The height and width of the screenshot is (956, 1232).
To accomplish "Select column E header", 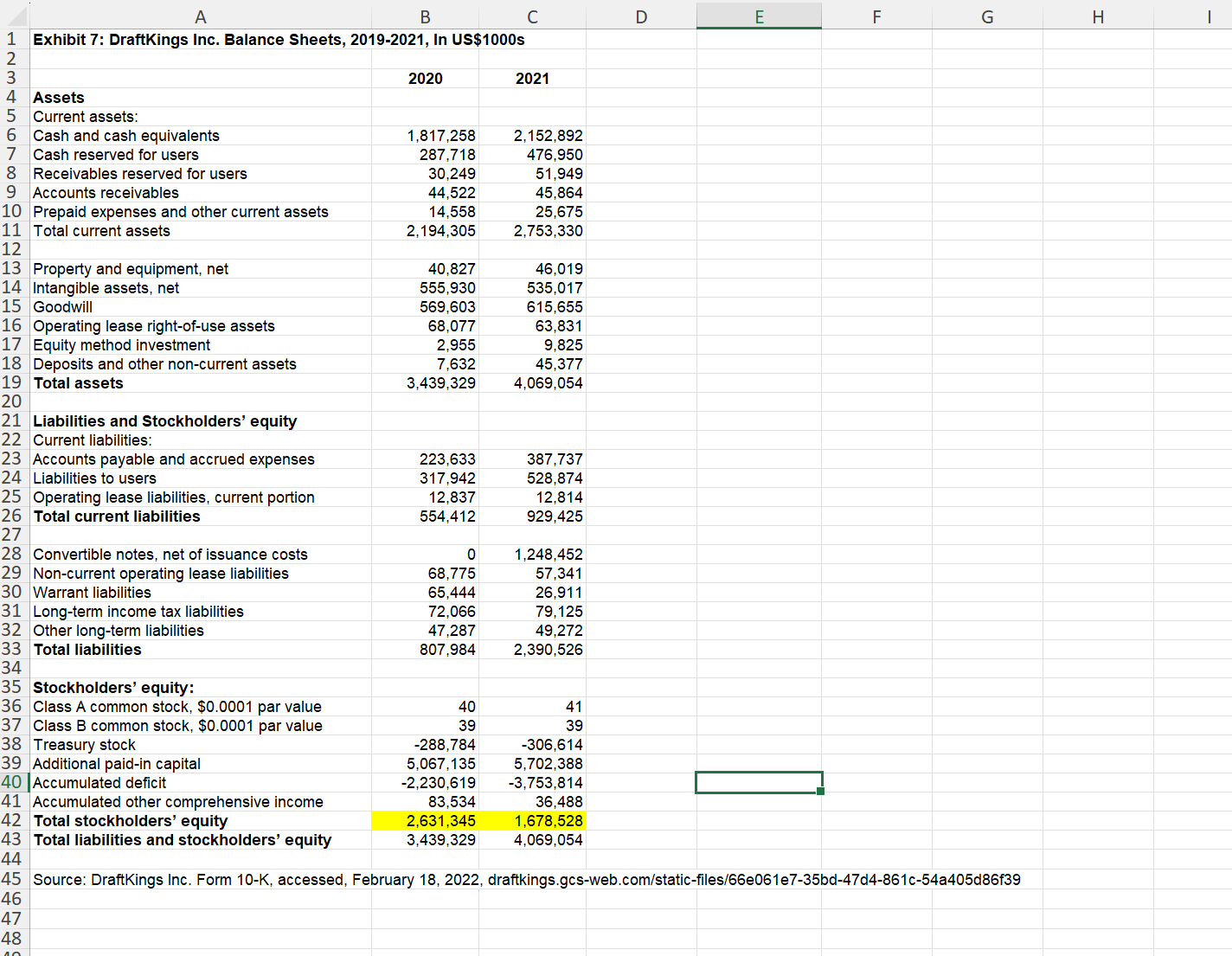I will point(759,16).
